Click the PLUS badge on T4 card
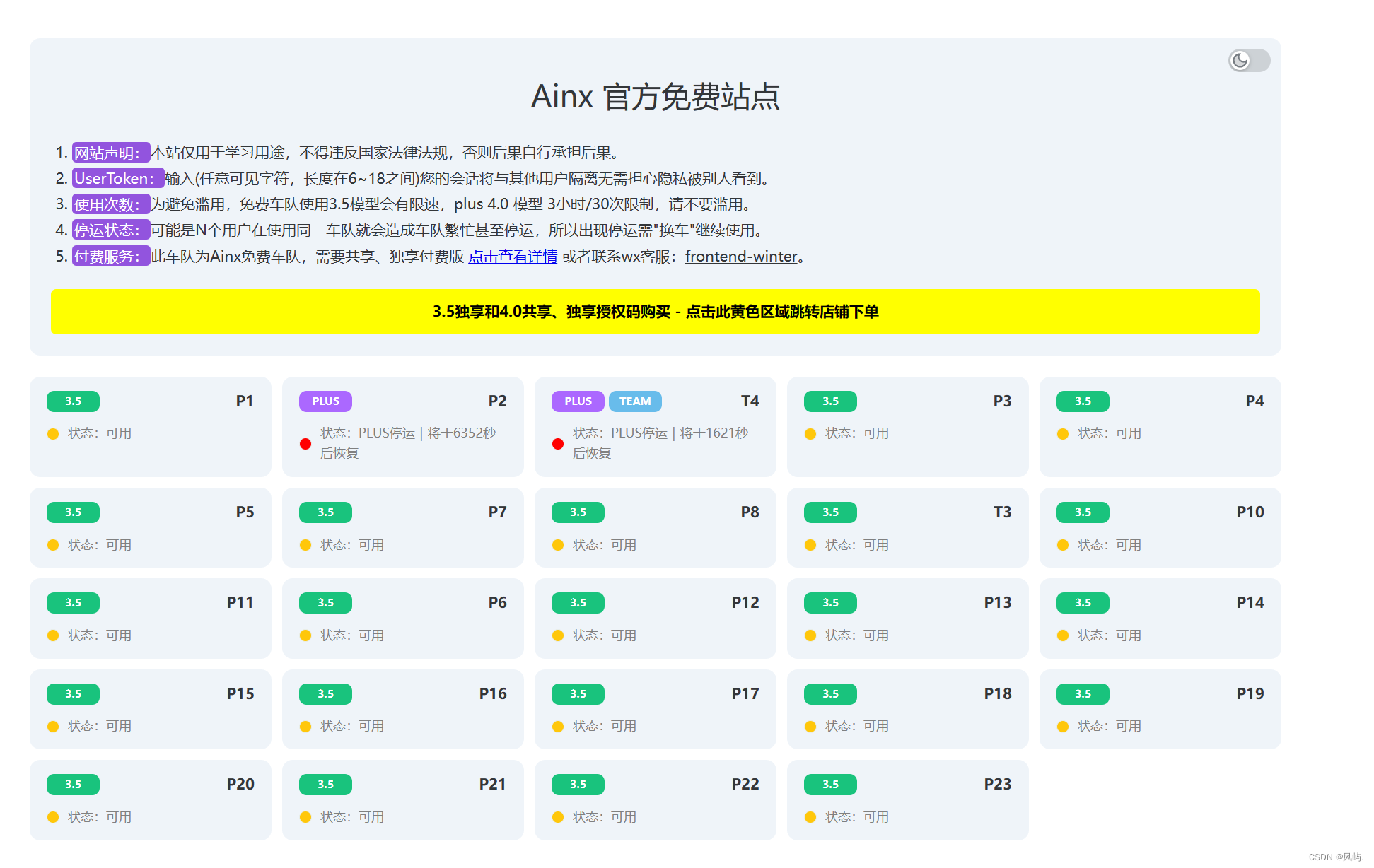The image size is (1374, 868). [x=578, y=401]
